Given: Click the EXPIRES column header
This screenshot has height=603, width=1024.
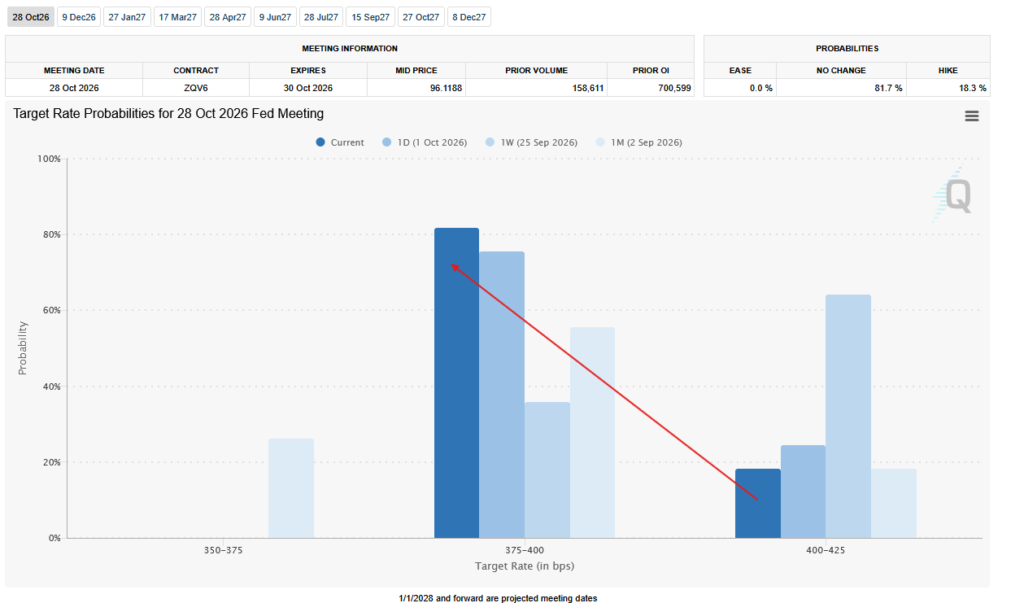Looking at the screenshot, I should pos(308,71).
